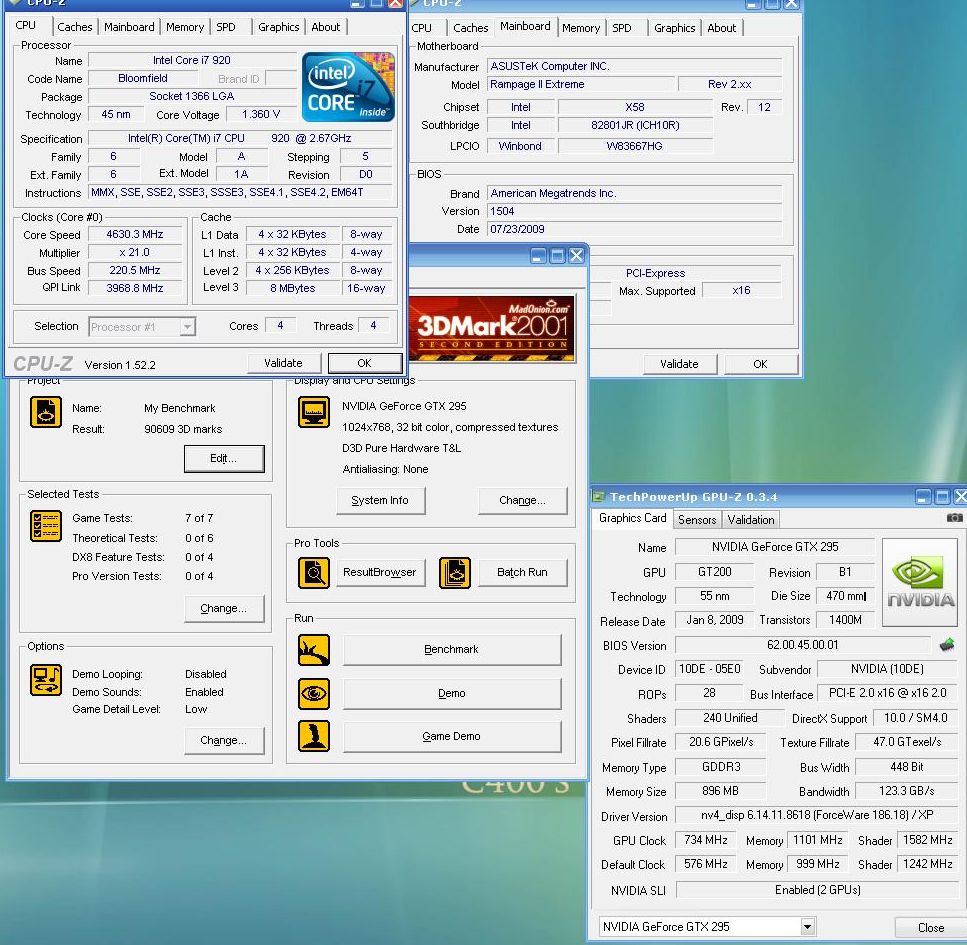Open Graphics tab in left CPU-Z
This screenshot has width=967, height=945.
click(278, 27)
